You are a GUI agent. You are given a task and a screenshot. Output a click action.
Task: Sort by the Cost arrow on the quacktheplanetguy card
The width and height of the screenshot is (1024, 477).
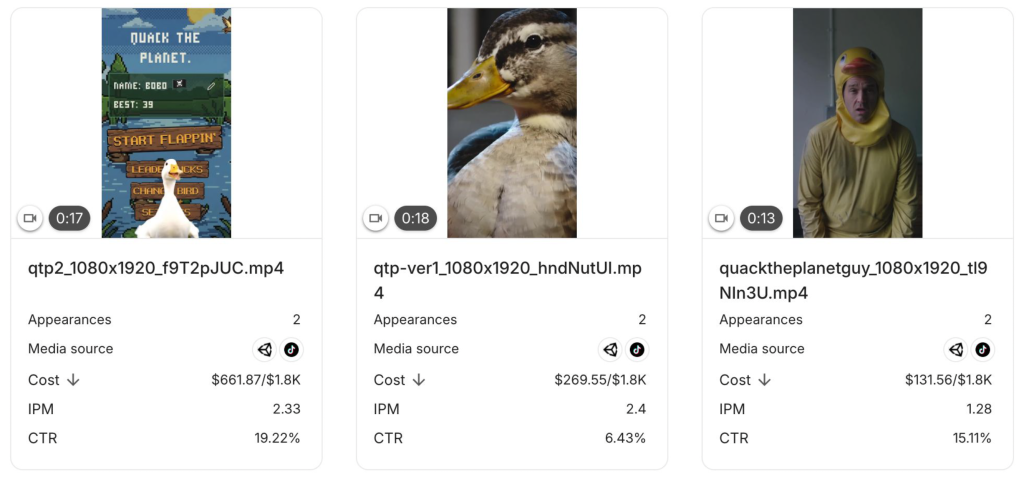pos(765,380)
